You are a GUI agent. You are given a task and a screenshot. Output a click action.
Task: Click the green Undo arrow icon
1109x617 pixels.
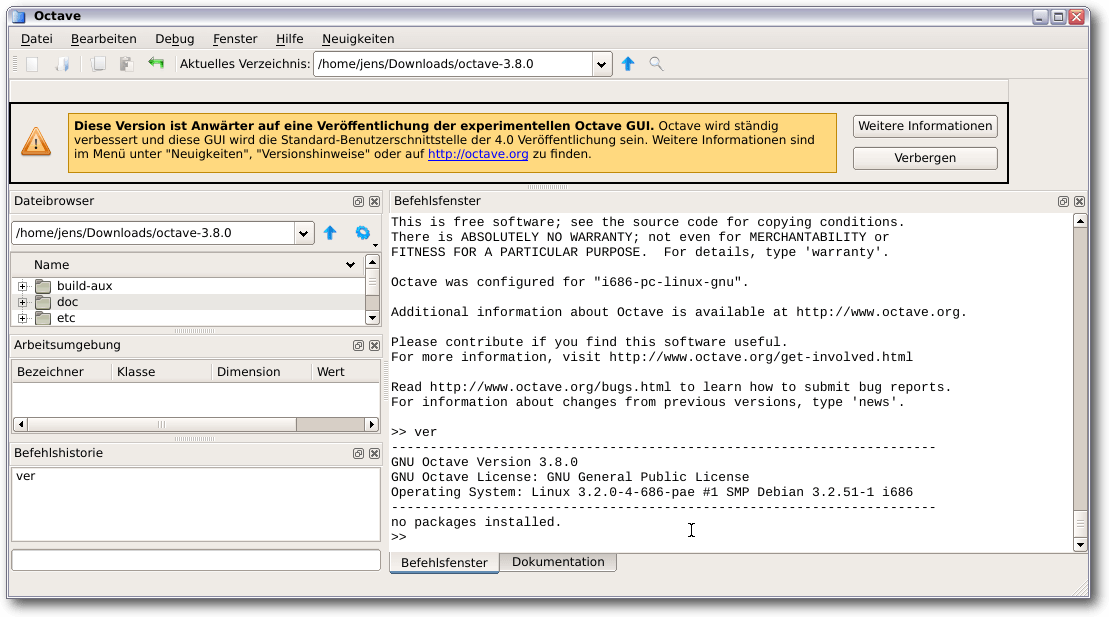pyautogui.click(x=156, y=64)
